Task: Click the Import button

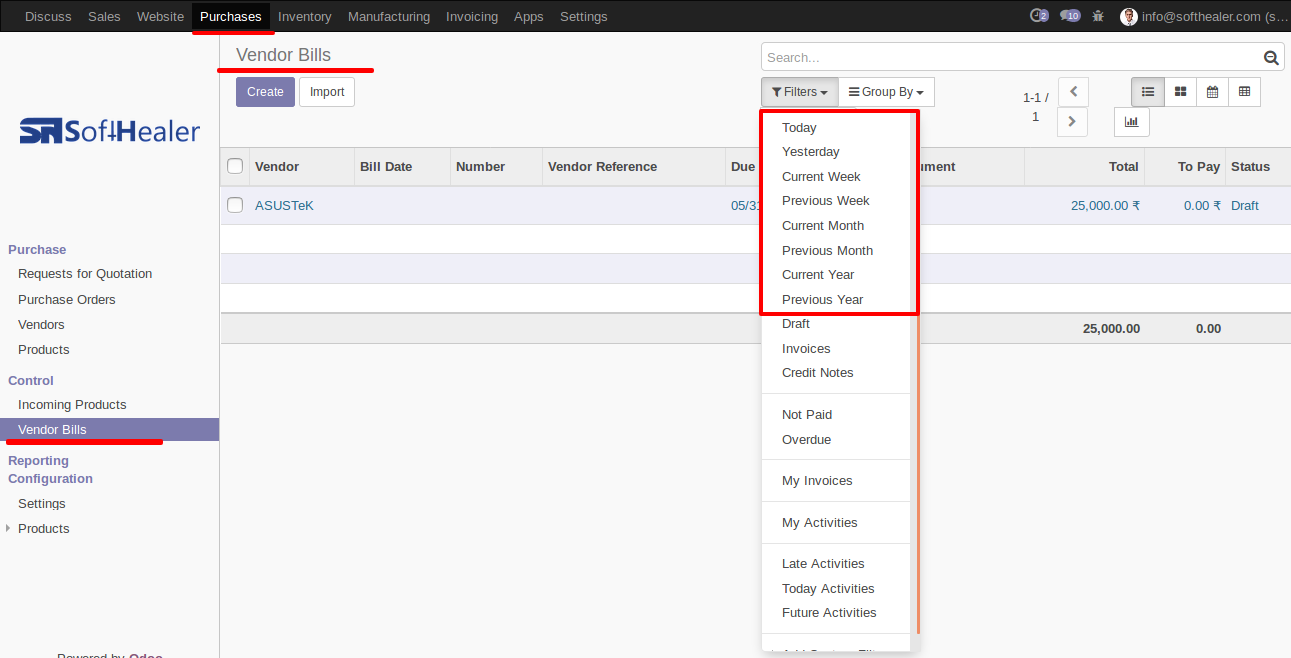Action: (x=327, y=92)
